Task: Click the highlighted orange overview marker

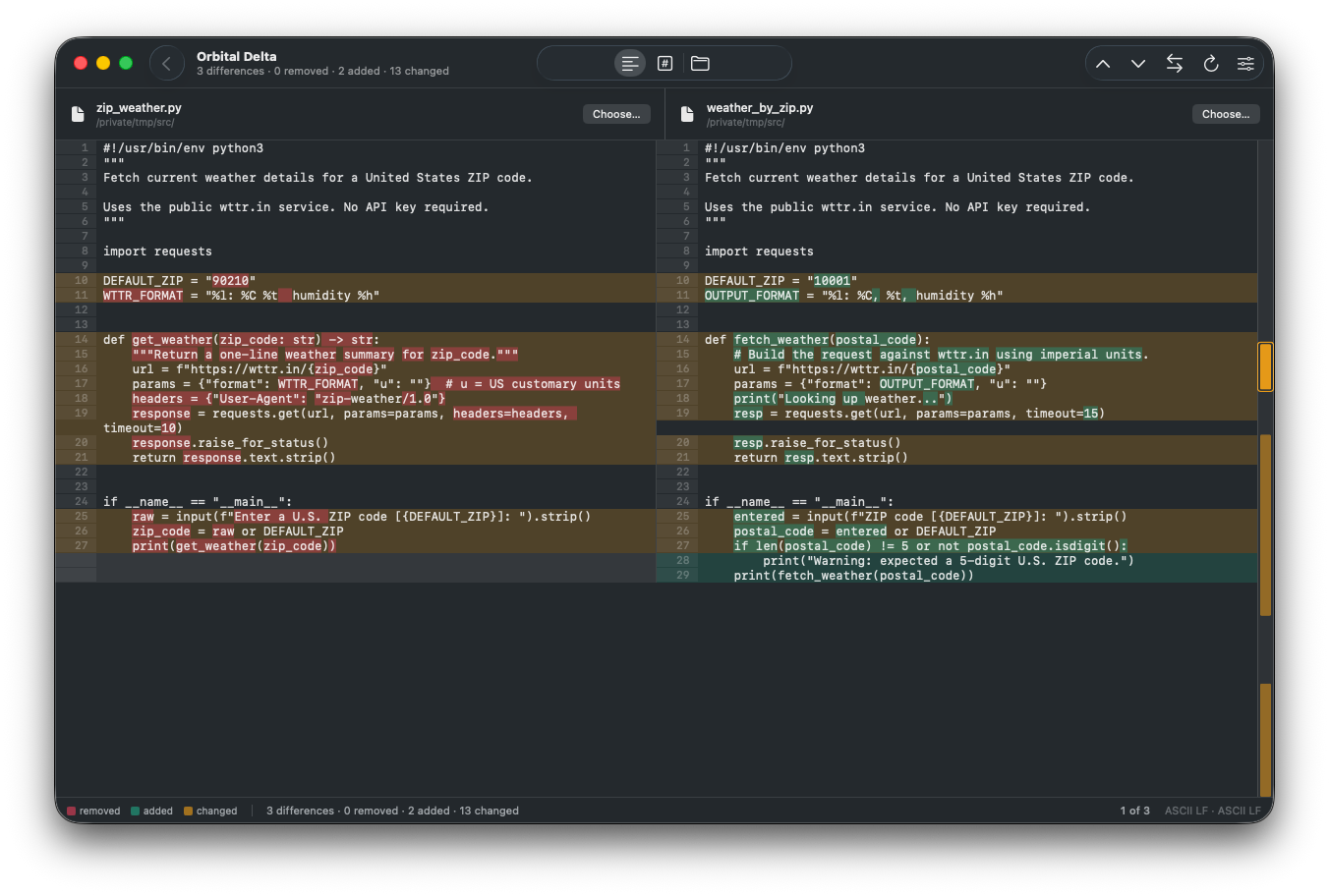Action: [x=1266, y=366]
